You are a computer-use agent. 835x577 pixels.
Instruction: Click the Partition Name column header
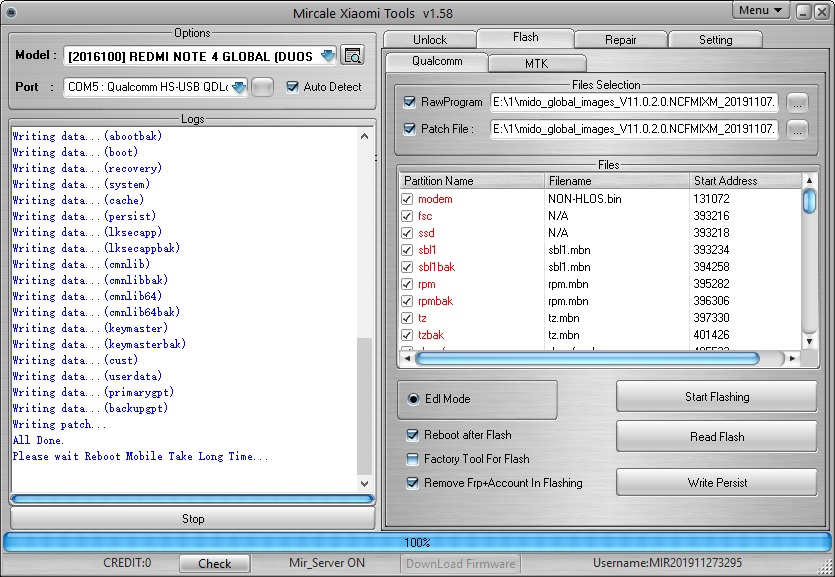472,181
